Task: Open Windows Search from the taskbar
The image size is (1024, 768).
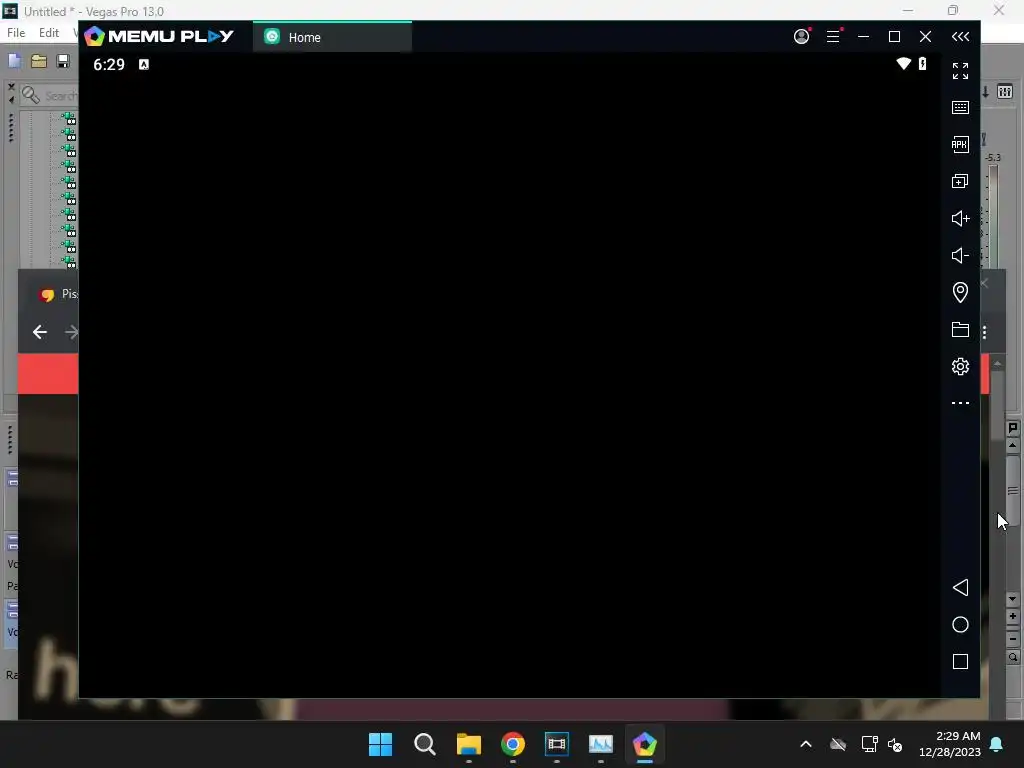Action: 424,744
